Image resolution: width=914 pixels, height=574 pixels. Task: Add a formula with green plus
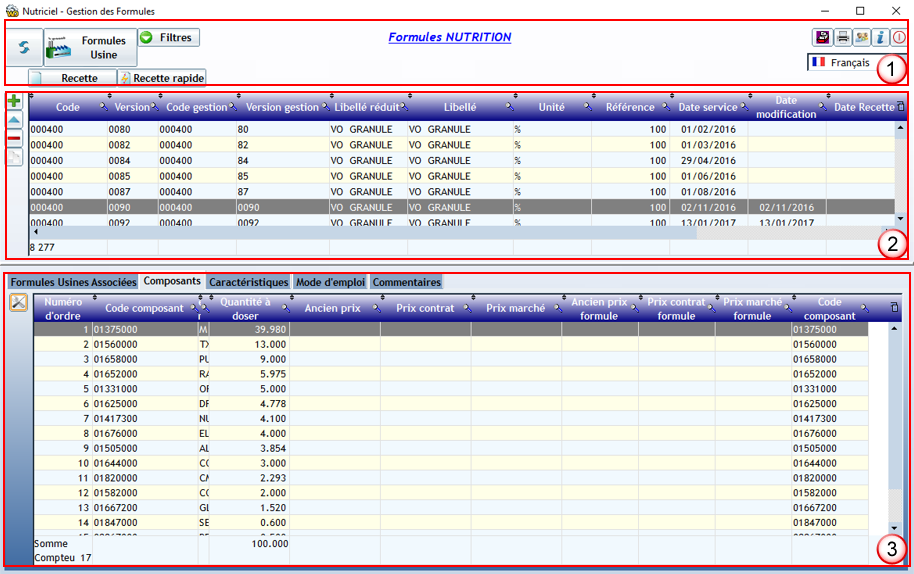pyautogui.click(x=14, y=101)
